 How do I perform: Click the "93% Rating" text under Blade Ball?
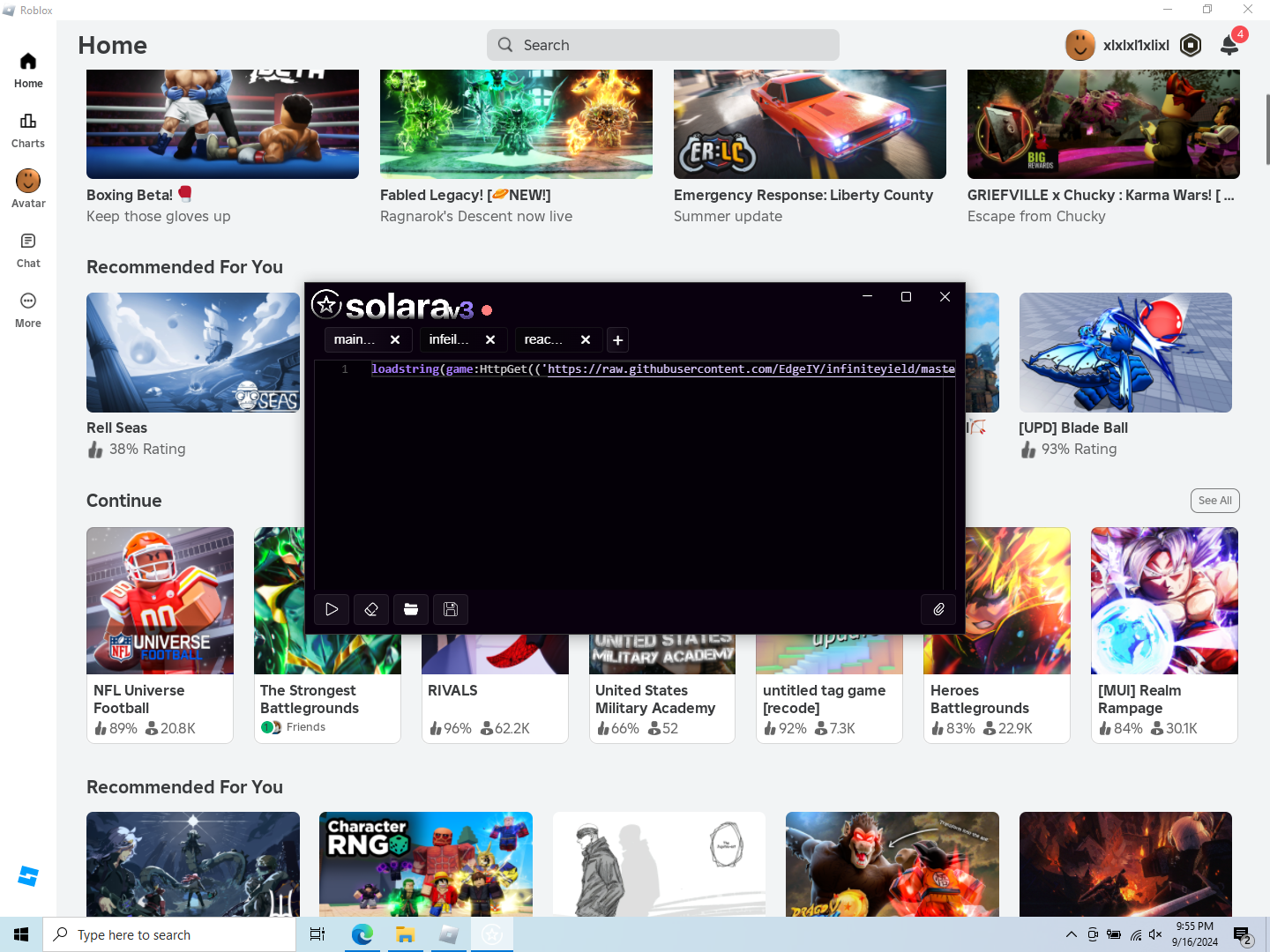[1079, 449]
